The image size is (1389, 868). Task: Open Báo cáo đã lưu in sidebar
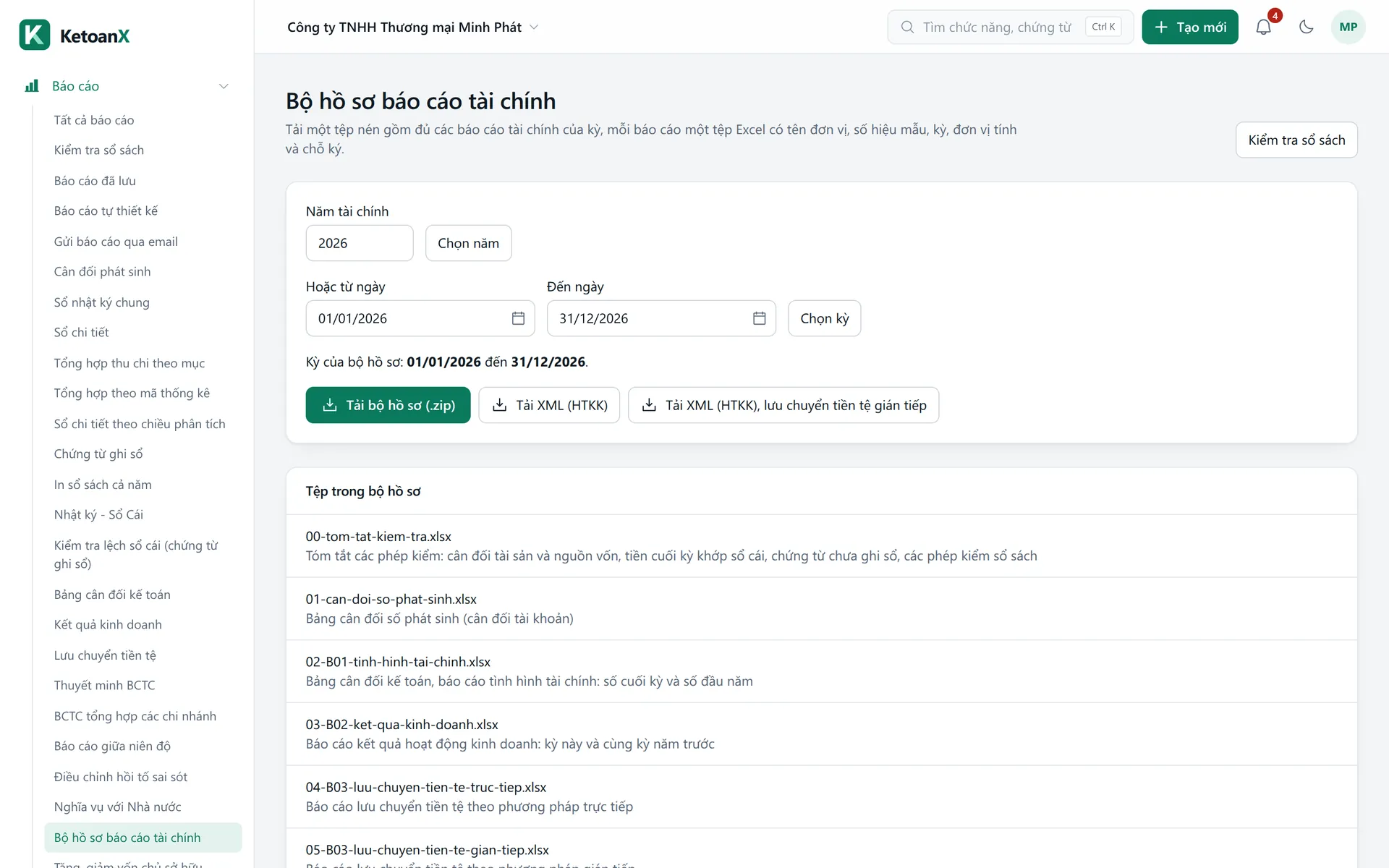[x=143, y=181]
